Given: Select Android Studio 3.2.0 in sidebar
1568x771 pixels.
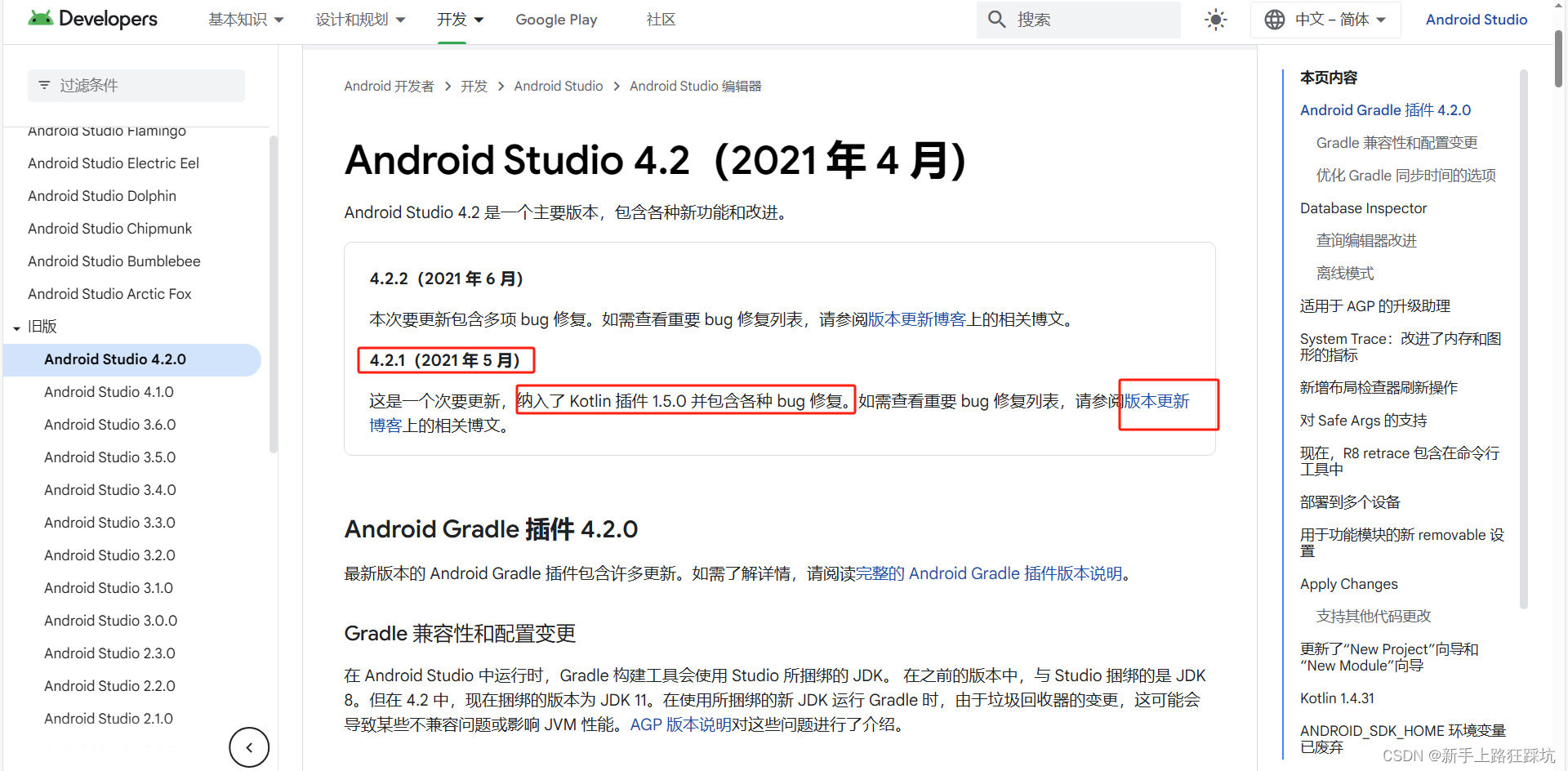Looking at the screenshot, I should pyautogui.click(x=109, y=555).
